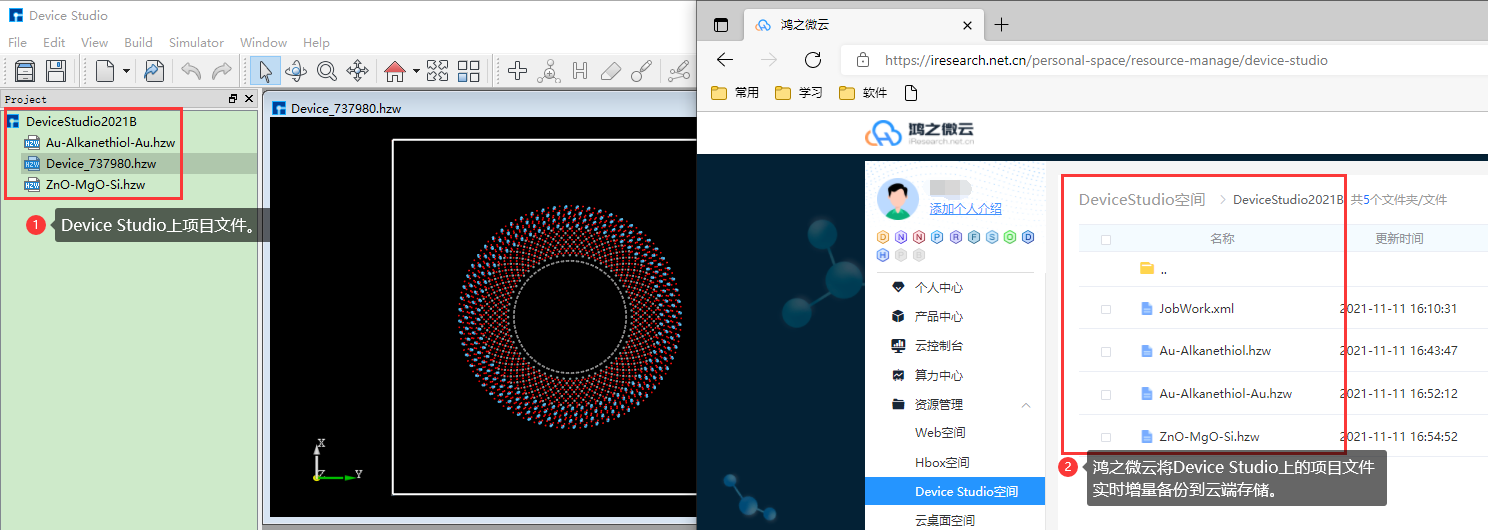Click the import file icon with the blue arrow
1488x530 pixels.
(x=154, y=70)
